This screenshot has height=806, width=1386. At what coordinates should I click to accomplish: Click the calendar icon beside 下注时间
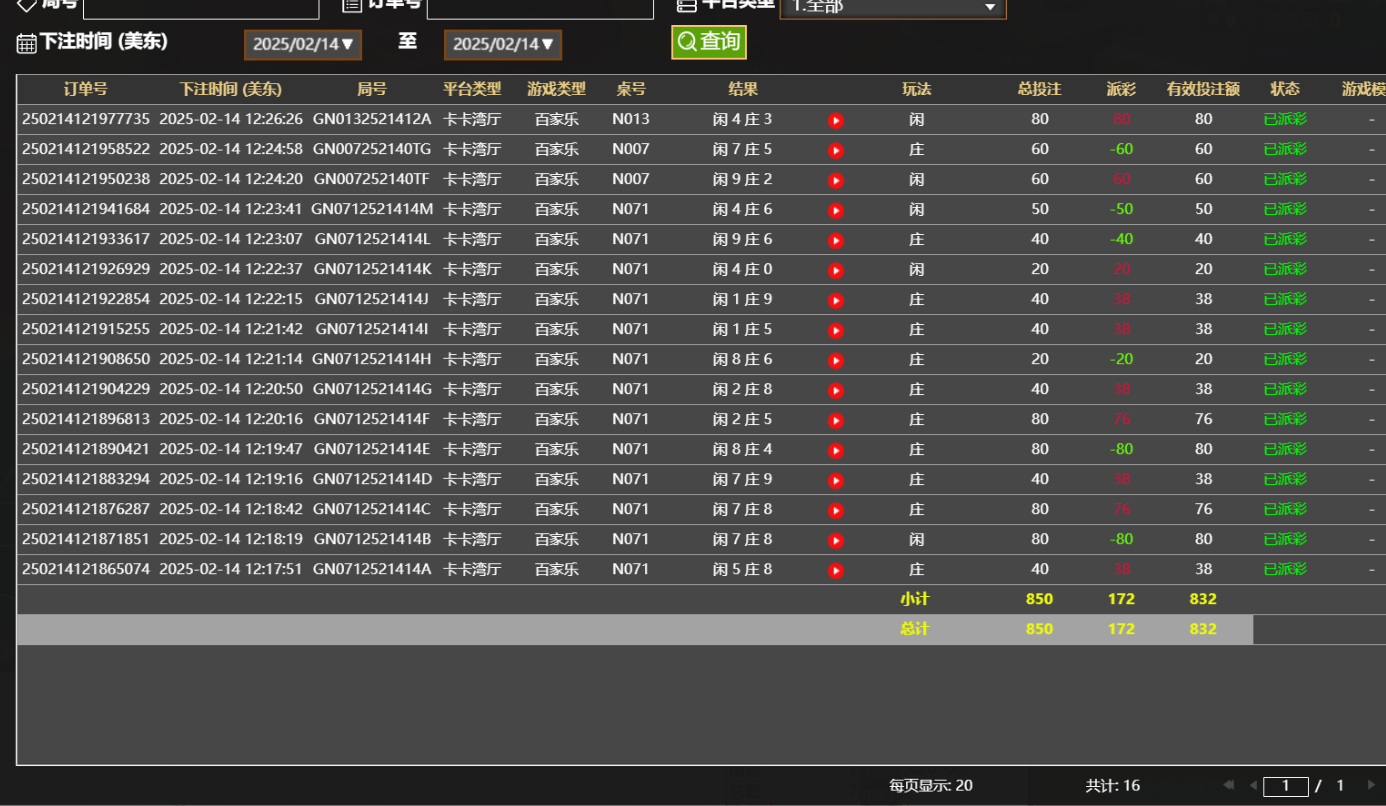click(26, 43)
